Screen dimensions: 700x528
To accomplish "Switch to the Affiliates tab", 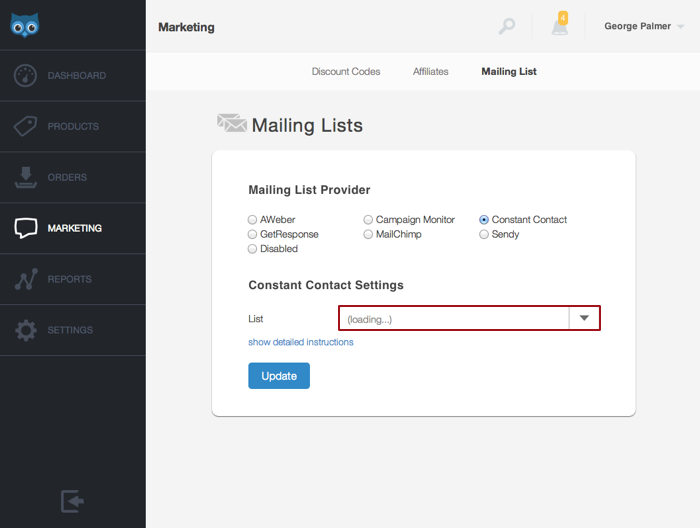I will click(430, 71).
